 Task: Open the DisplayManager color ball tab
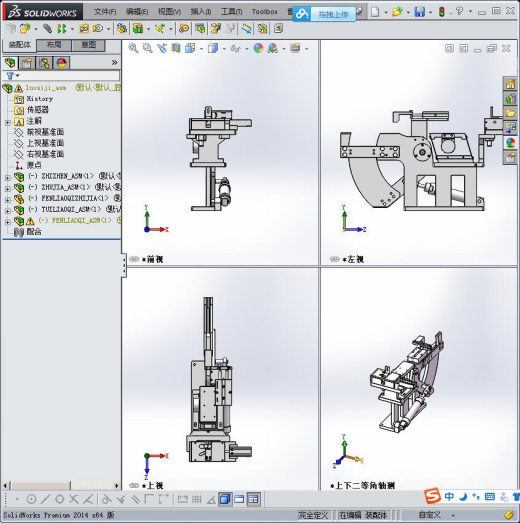[61, 63]
